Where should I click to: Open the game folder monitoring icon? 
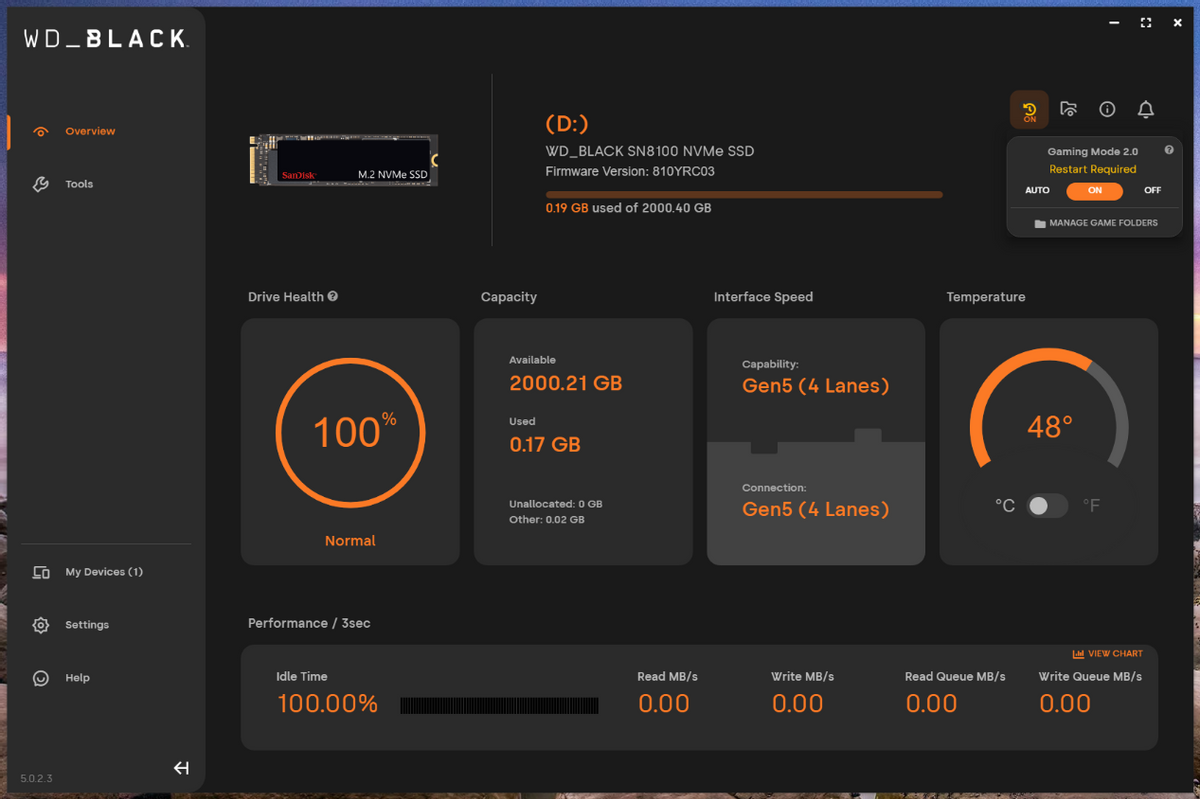[x=1068, y=109]
